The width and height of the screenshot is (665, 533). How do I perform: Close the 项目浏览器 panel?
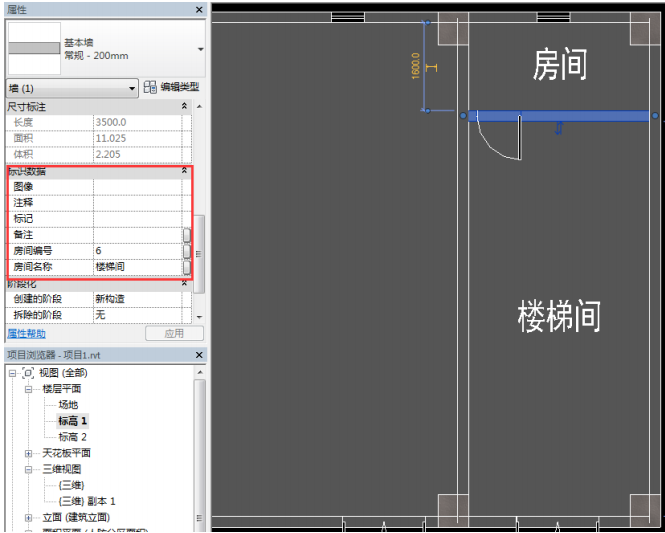pos(199,355)
